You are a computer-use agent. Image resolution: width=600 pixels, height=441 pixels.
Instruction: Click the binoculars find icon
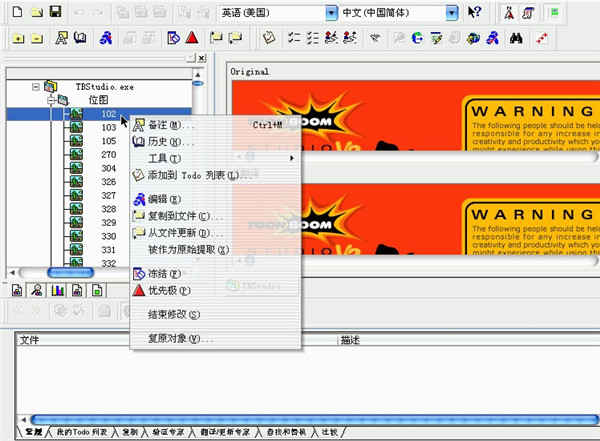tap(516, 38)
